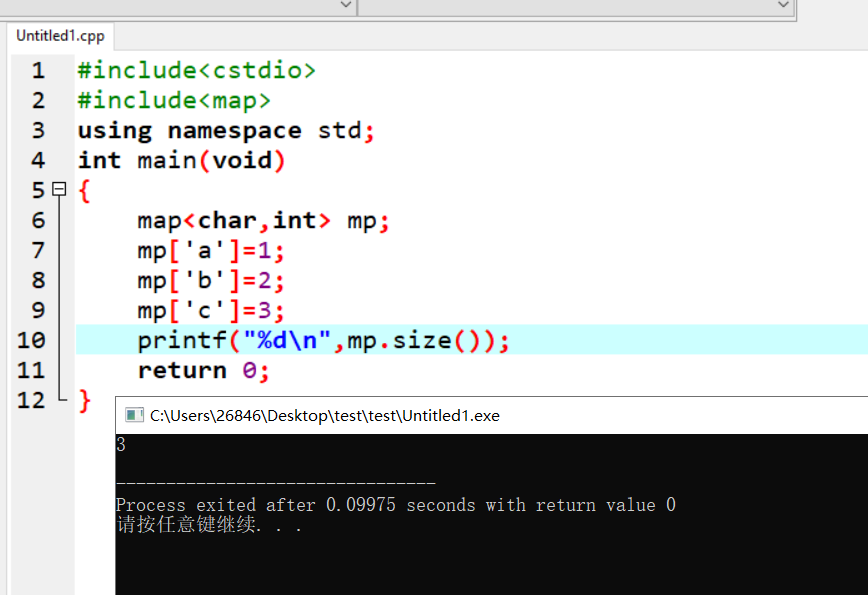
Task: Click line number 3 in gutter
Action: 38,130
